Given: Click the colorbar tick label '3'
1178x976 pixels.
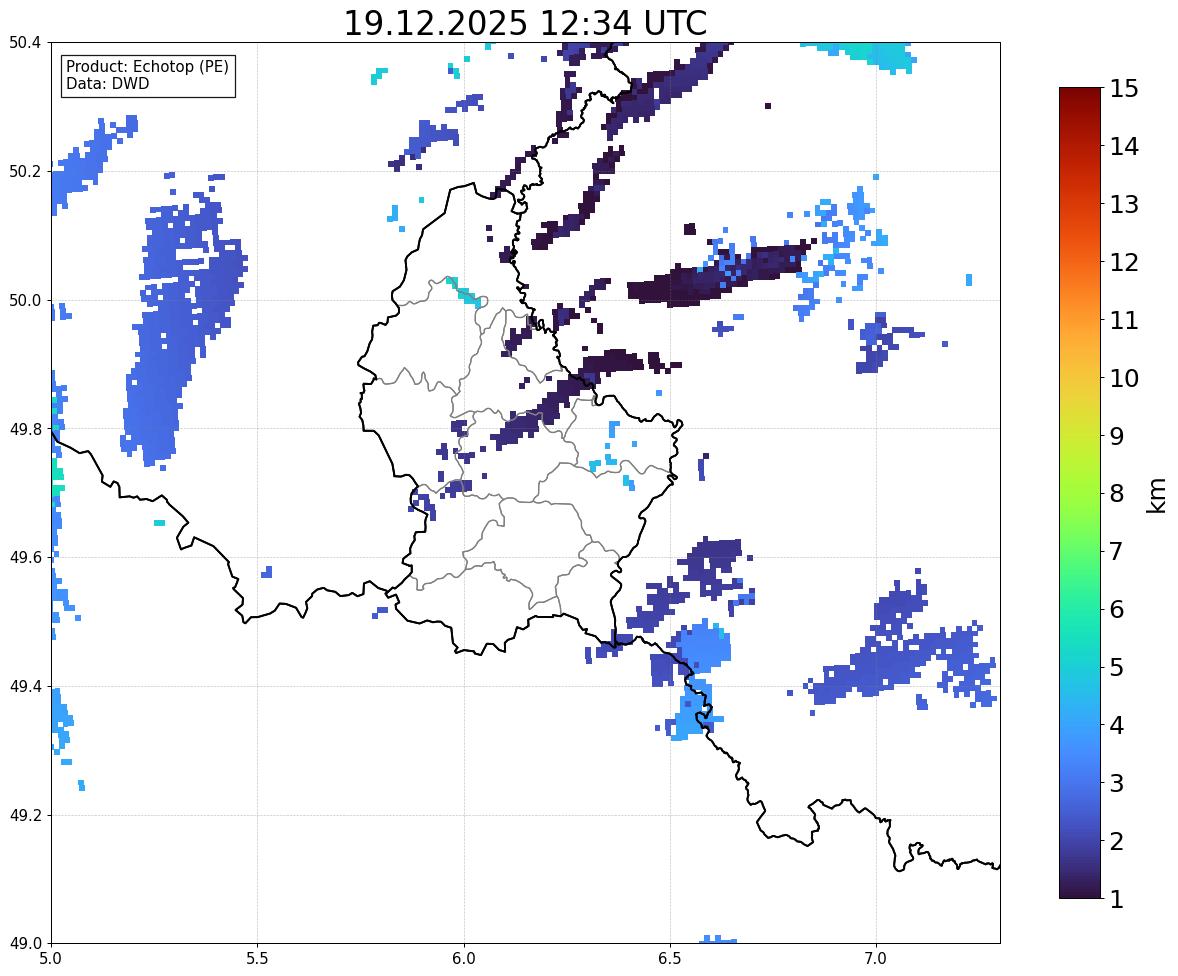Looking at the screenshot, I should (1116, 783).
